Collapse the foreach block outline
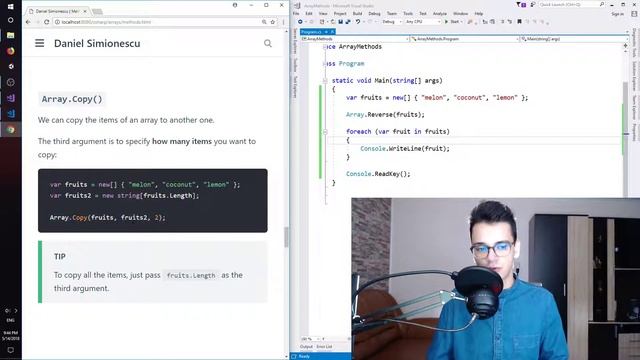The width and height of the screenshot is (640, 360). pos(325,132)
